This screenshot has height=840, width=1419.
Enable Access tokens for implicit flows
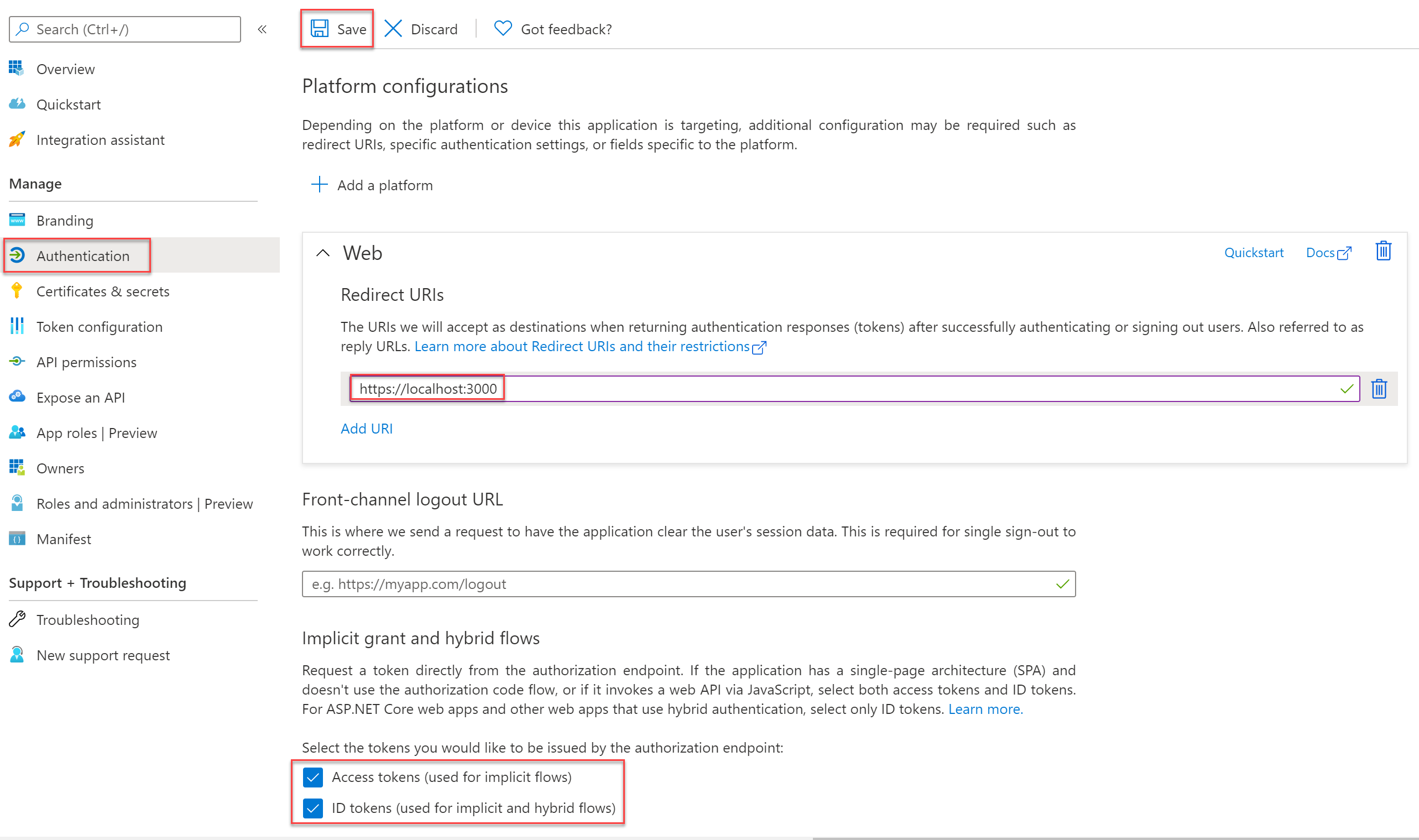point(317,776)
